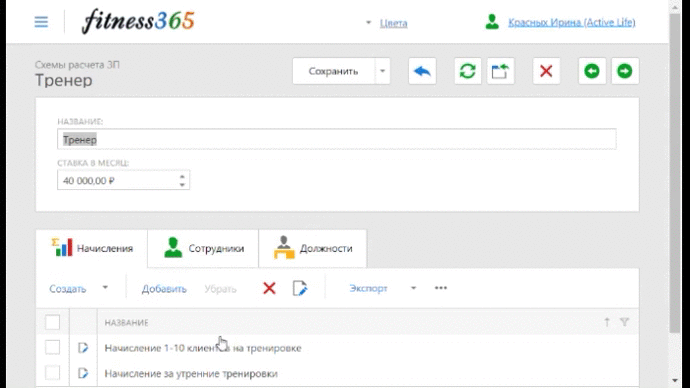This screenshot has width=690, height=388.
Task: Open edit icon for Начисление за утренние тренировки row
Action: click(x=83, y=373)
